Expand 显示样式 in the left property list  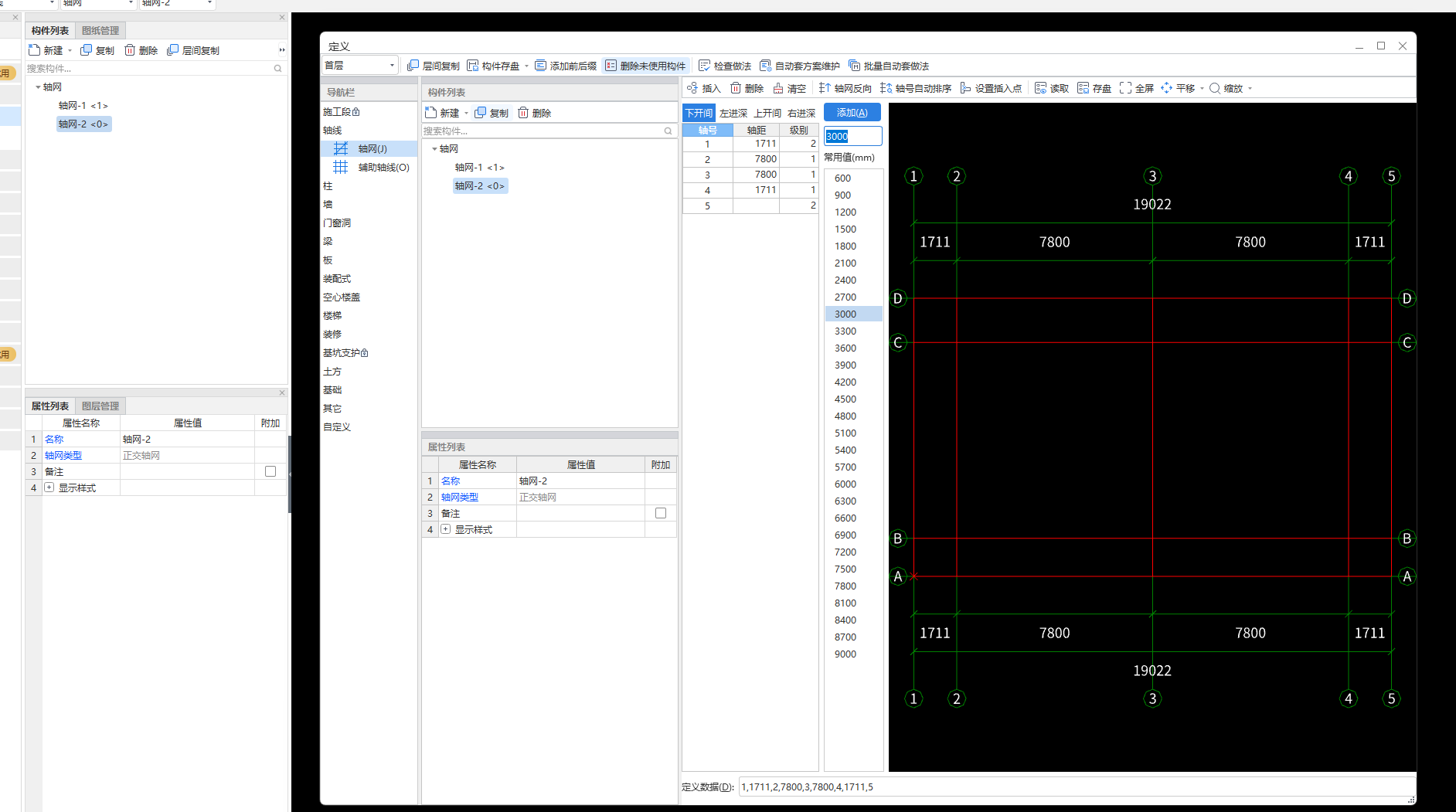[x=49, y=488]
